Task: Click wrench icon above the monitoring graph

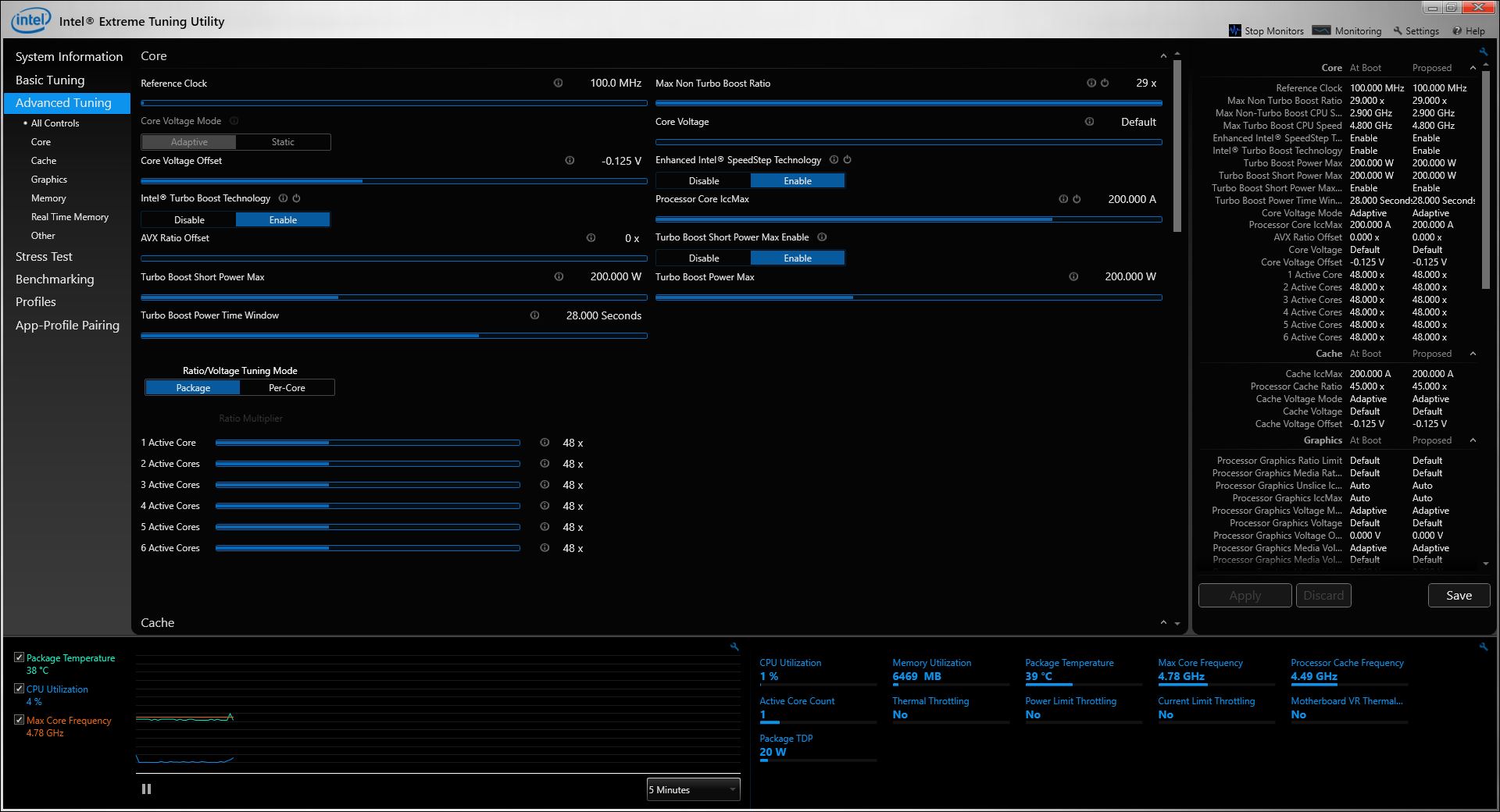Action: point(734,646)
